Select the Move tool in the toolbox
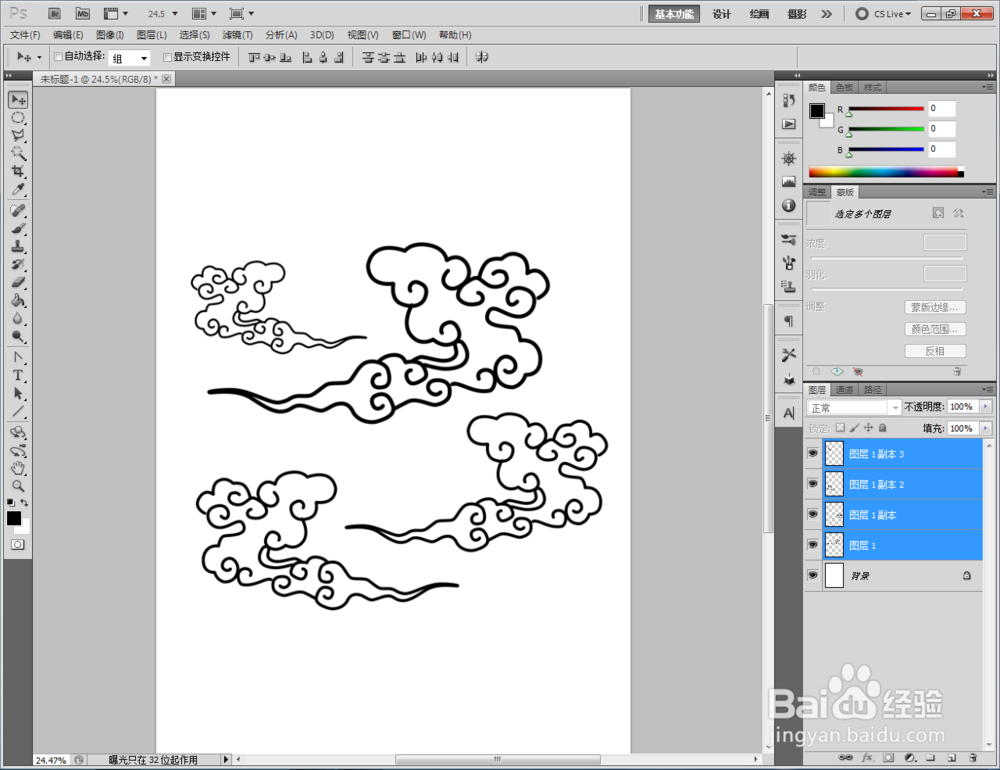 pyautogui.click(x=18, y=100)
